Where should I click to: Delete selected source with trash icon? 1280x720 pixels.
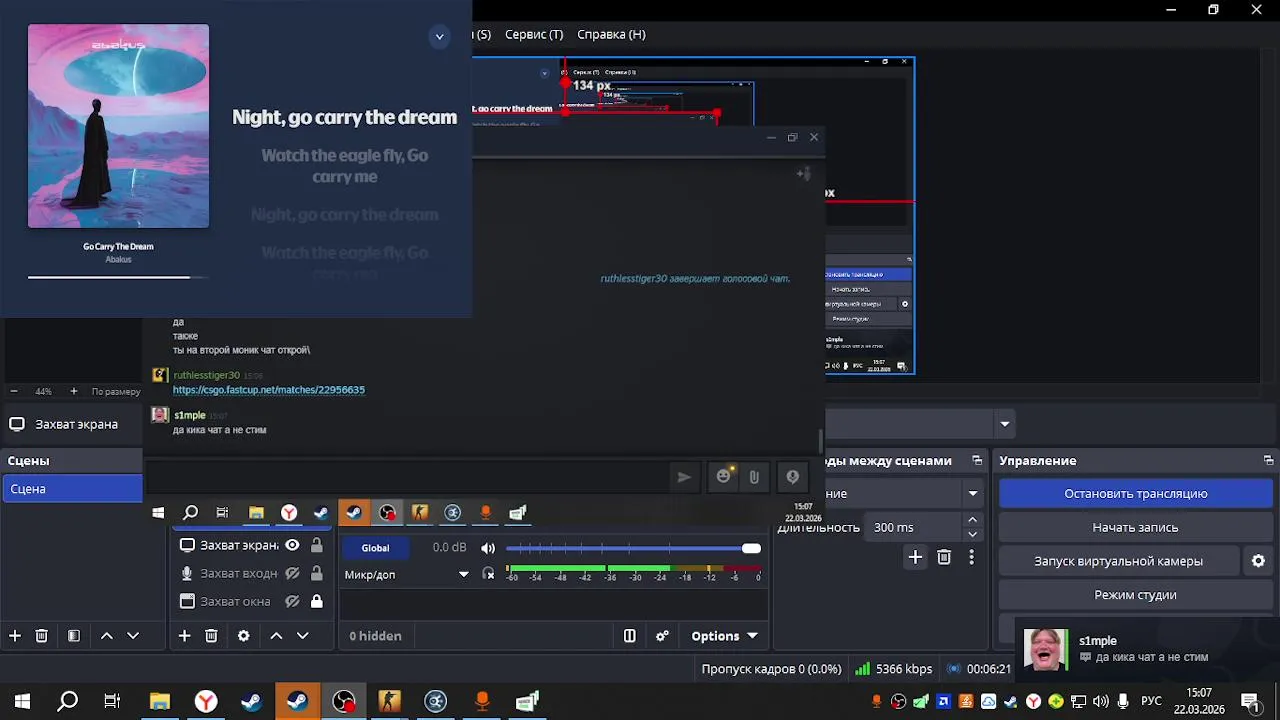click(211, 636)
